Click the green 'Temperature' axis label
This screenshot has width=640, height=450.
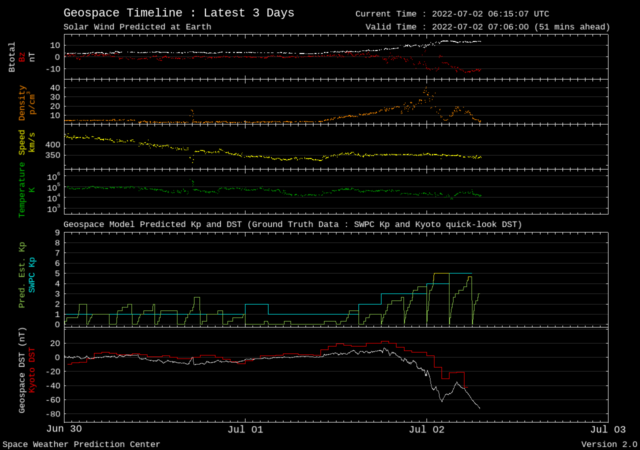point(22,190)
